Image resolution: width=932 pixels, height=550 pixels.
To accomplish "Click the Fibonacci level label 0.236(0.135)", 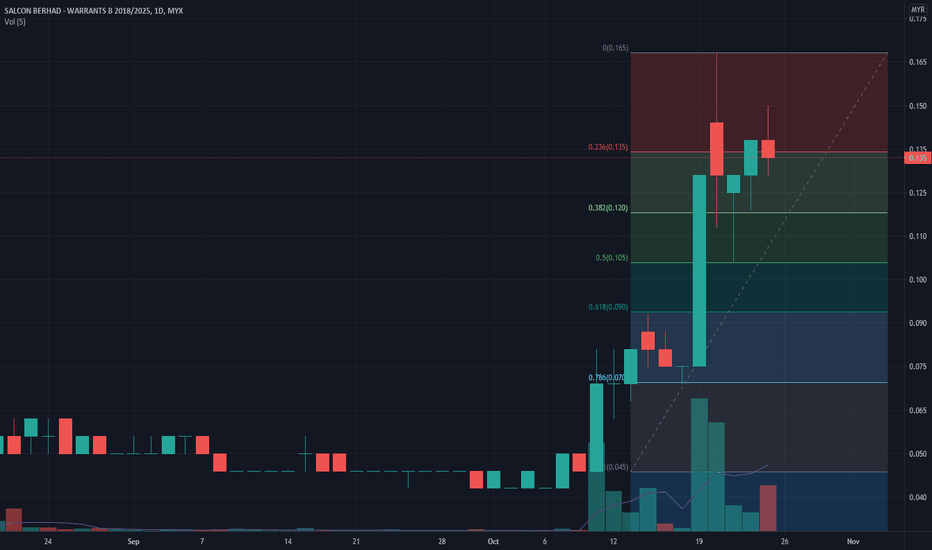I will 608,147.
